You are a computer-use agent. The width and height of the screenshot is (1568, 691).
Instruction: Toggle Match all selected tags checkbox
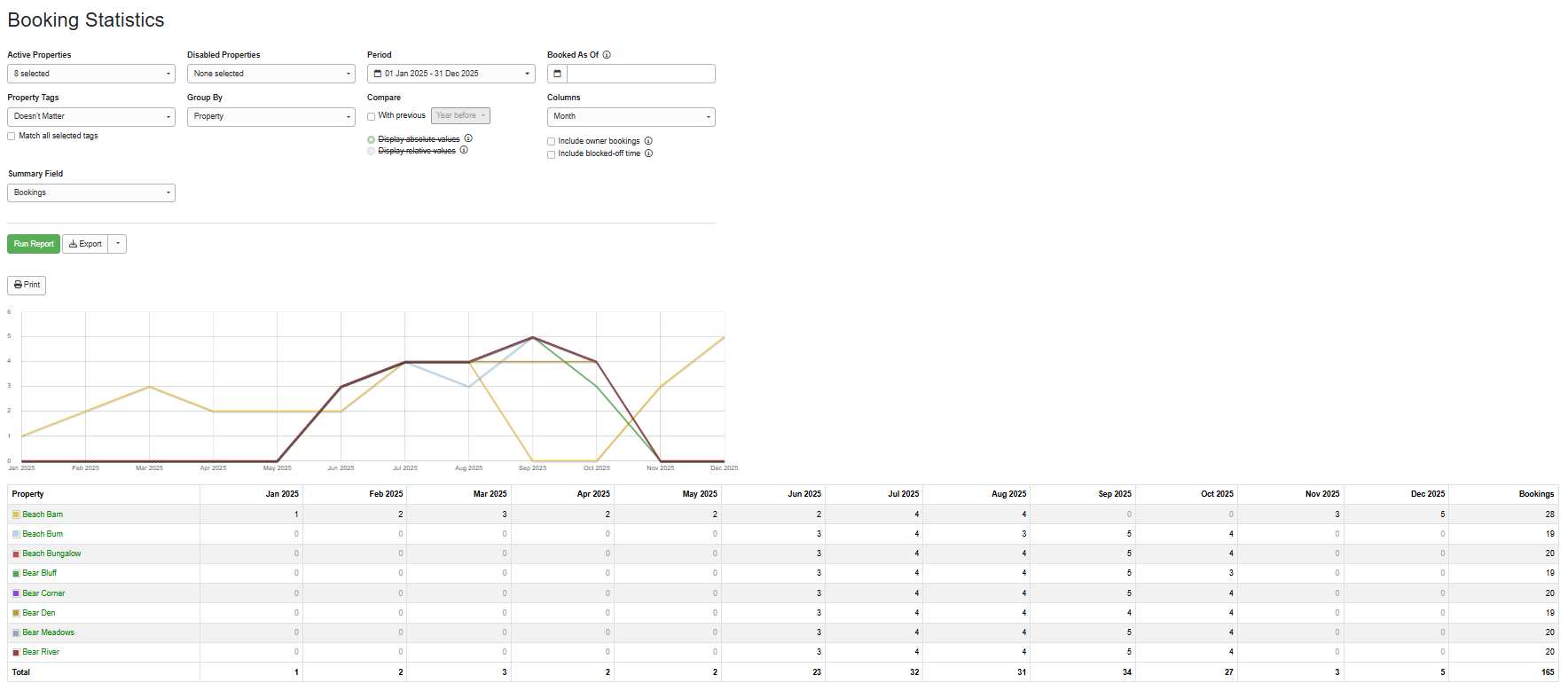pyautogui.click(x=12, y=136)
